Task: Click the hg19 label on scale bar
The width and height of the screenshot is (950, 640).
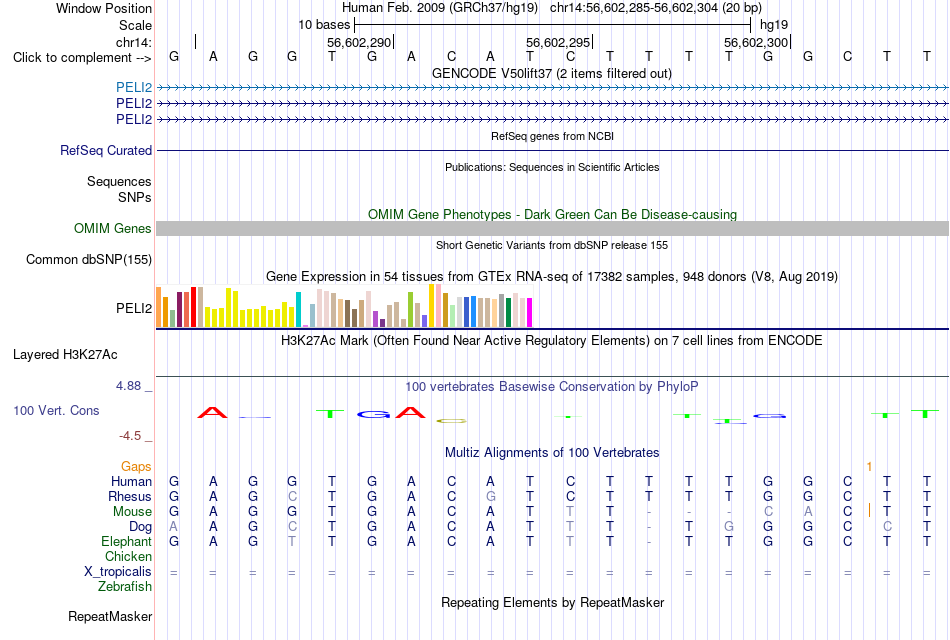Action: (774, 25)
